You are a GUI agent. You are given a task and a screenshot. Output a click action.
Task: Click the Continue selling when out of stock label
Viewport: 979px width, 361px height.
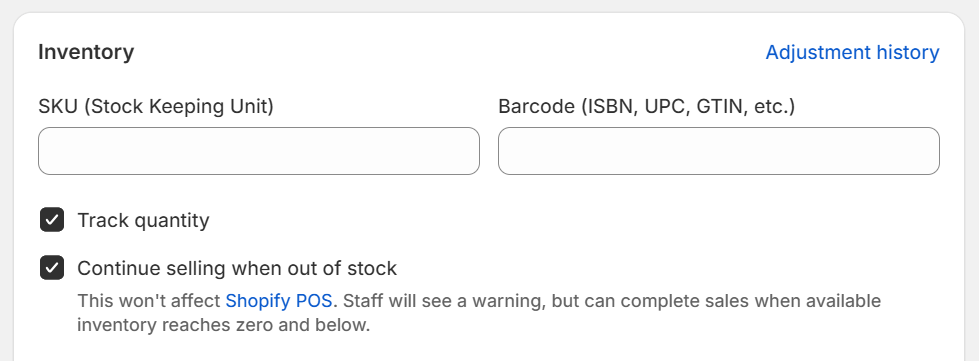coord(237,269)
